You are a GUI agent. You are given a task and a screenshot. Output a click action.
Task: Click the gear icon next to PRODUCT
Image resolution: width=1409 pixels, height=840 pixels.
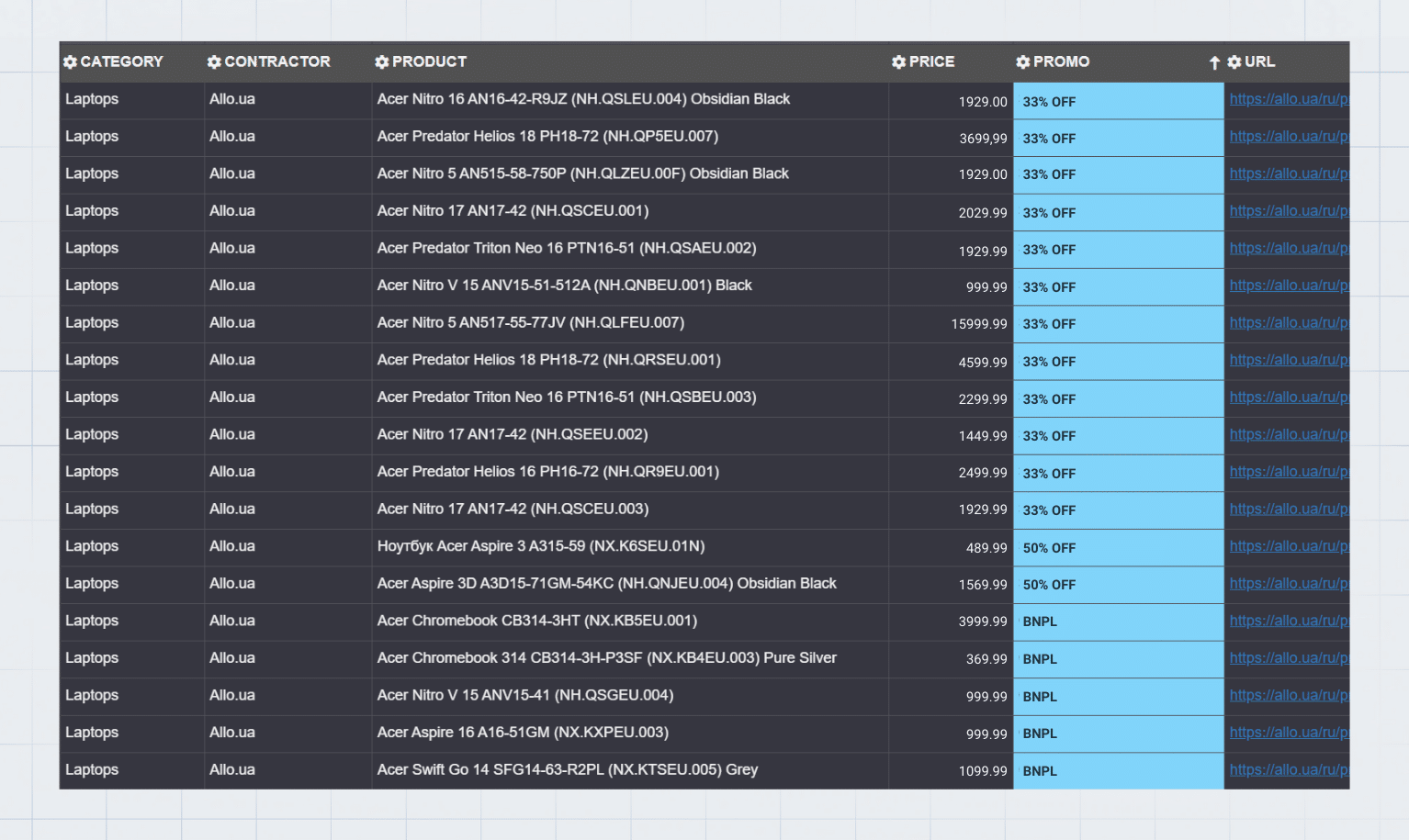coord(382,62)
